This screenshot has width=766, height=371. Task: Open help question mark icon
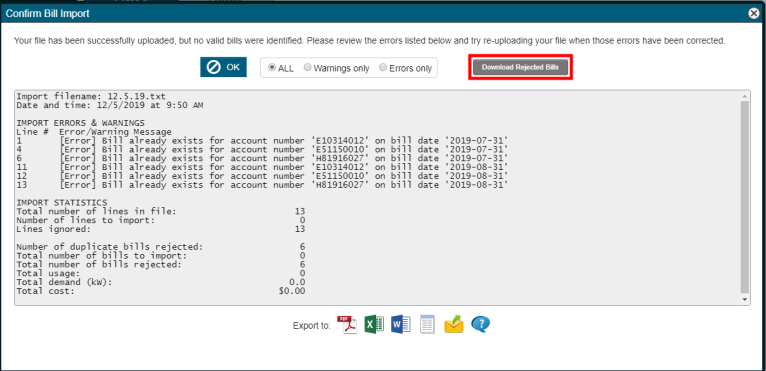point(481,324)
